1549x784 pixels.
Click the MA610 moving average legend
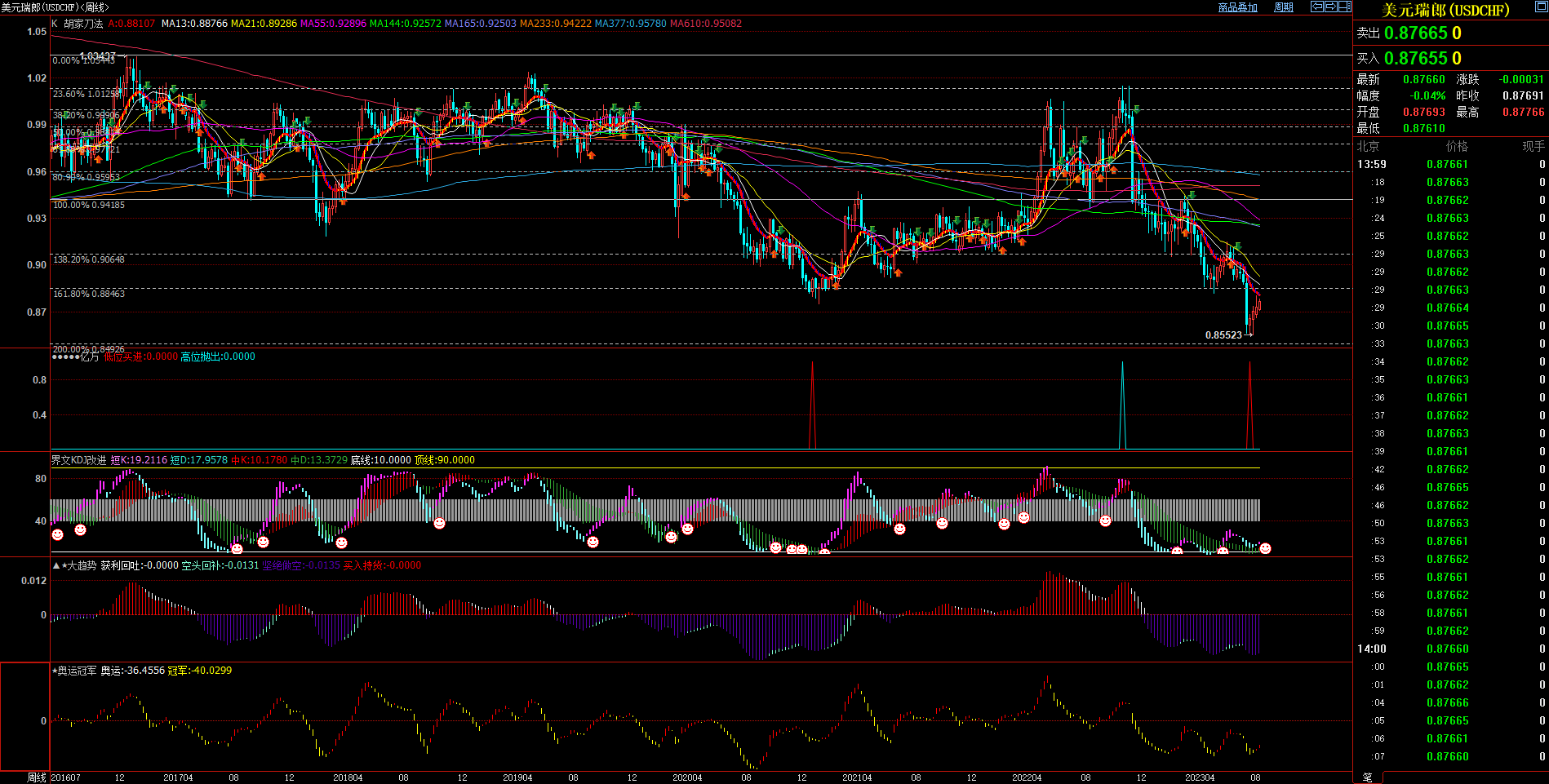tap(706, 24)
